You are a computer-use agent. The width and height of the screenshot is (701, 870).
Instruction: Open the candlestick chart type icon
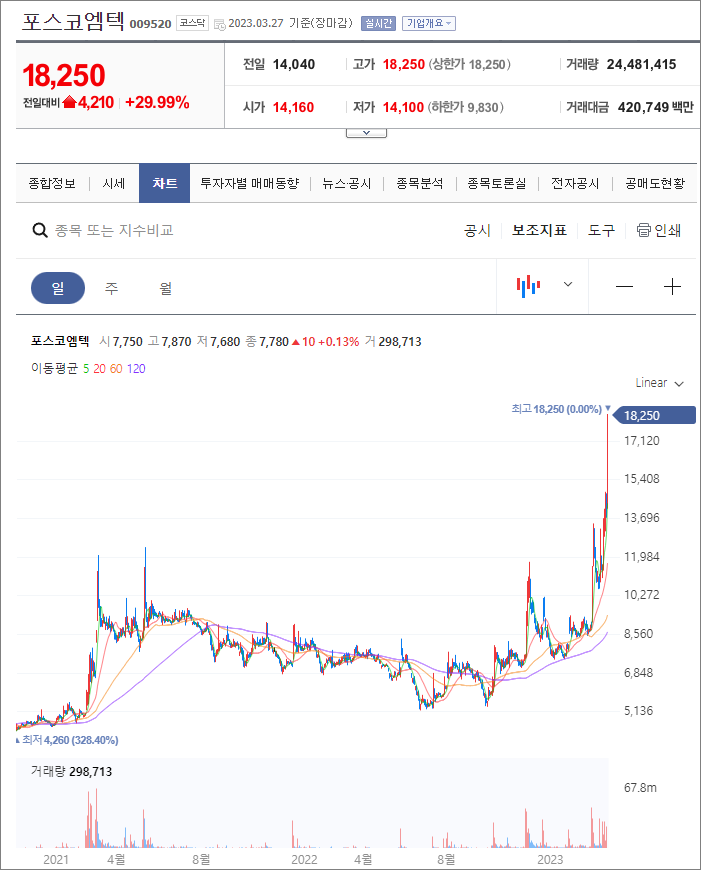click(x=528, y=286)
